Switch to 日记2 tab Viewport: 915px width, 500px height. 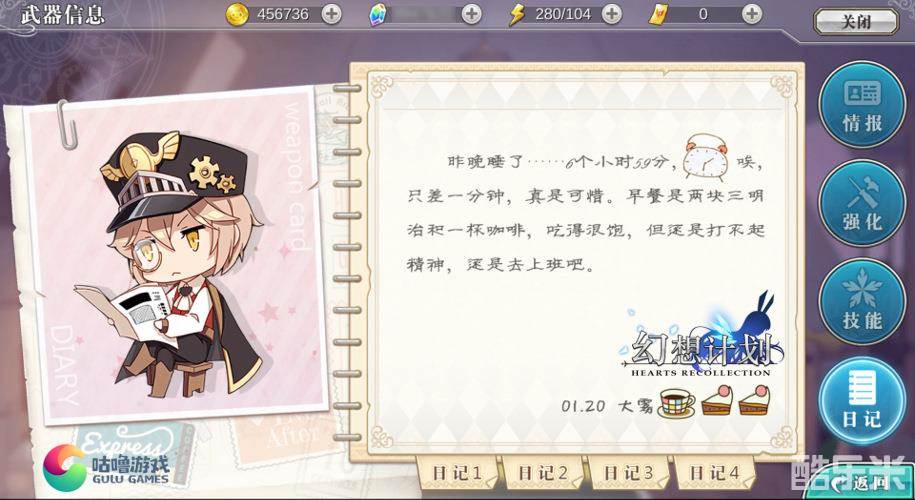click(x=543, y=473)
